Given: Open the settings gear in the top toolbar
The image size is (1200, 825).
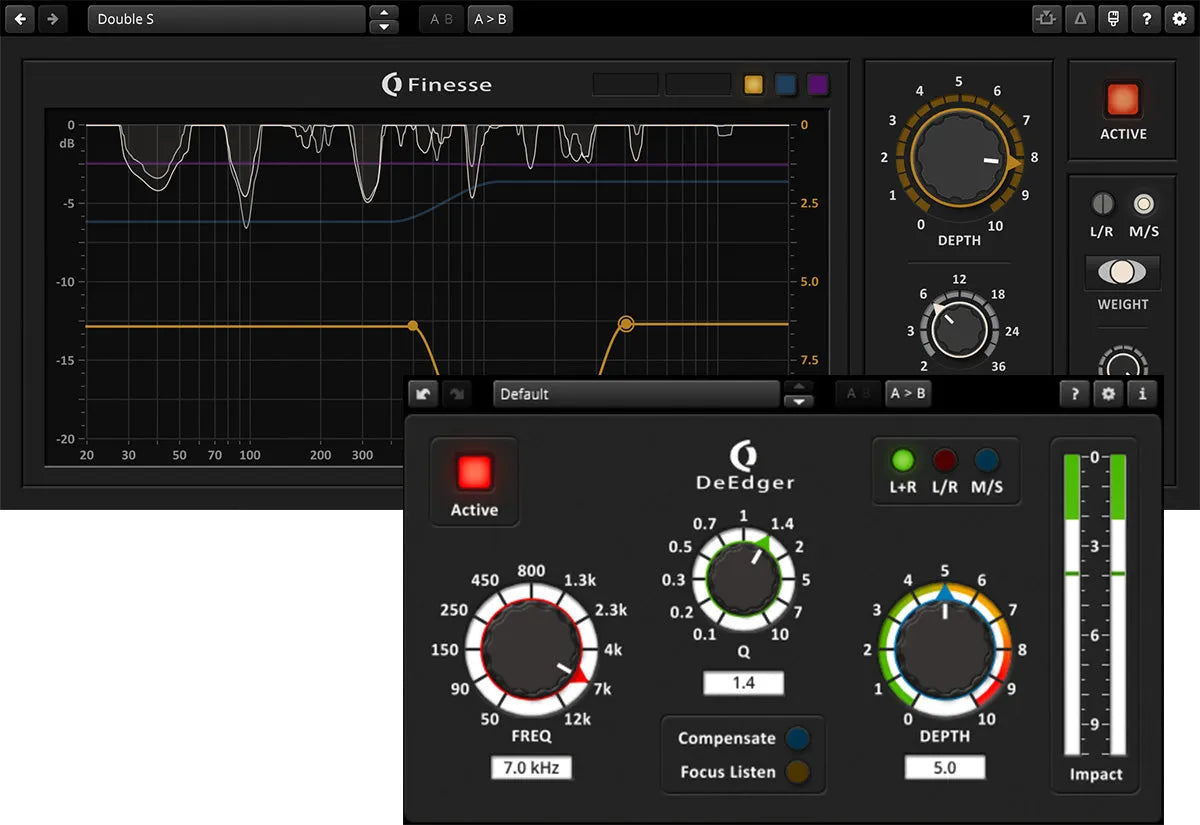Looking at the screenshot, I should 1180,18.
